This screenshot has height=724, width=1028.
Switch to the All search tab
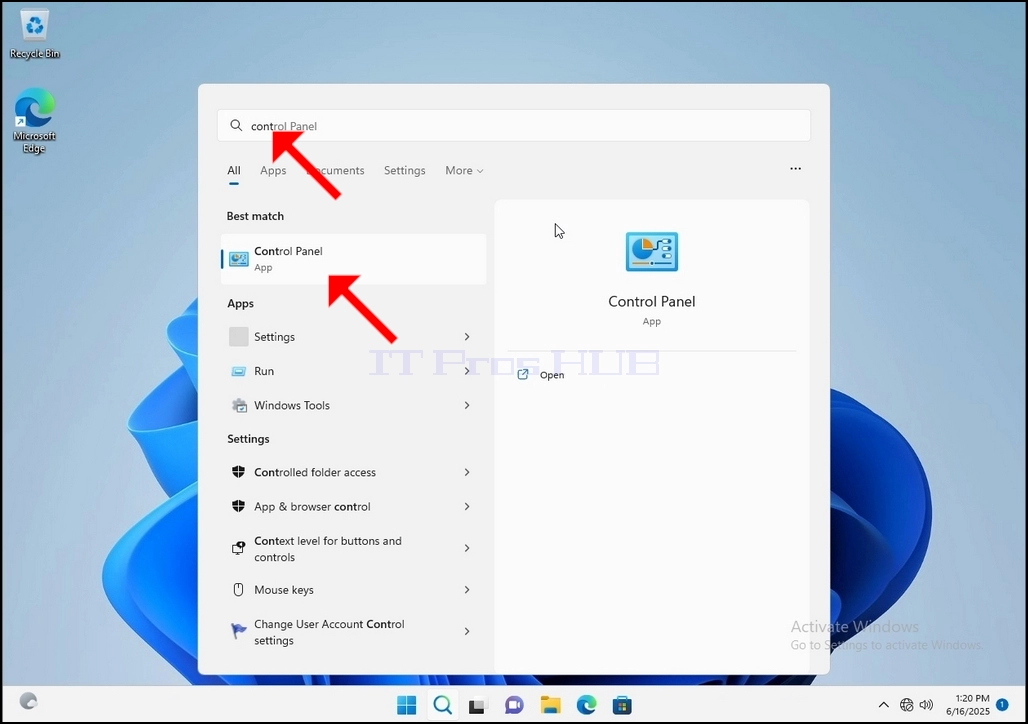point(233,171)
